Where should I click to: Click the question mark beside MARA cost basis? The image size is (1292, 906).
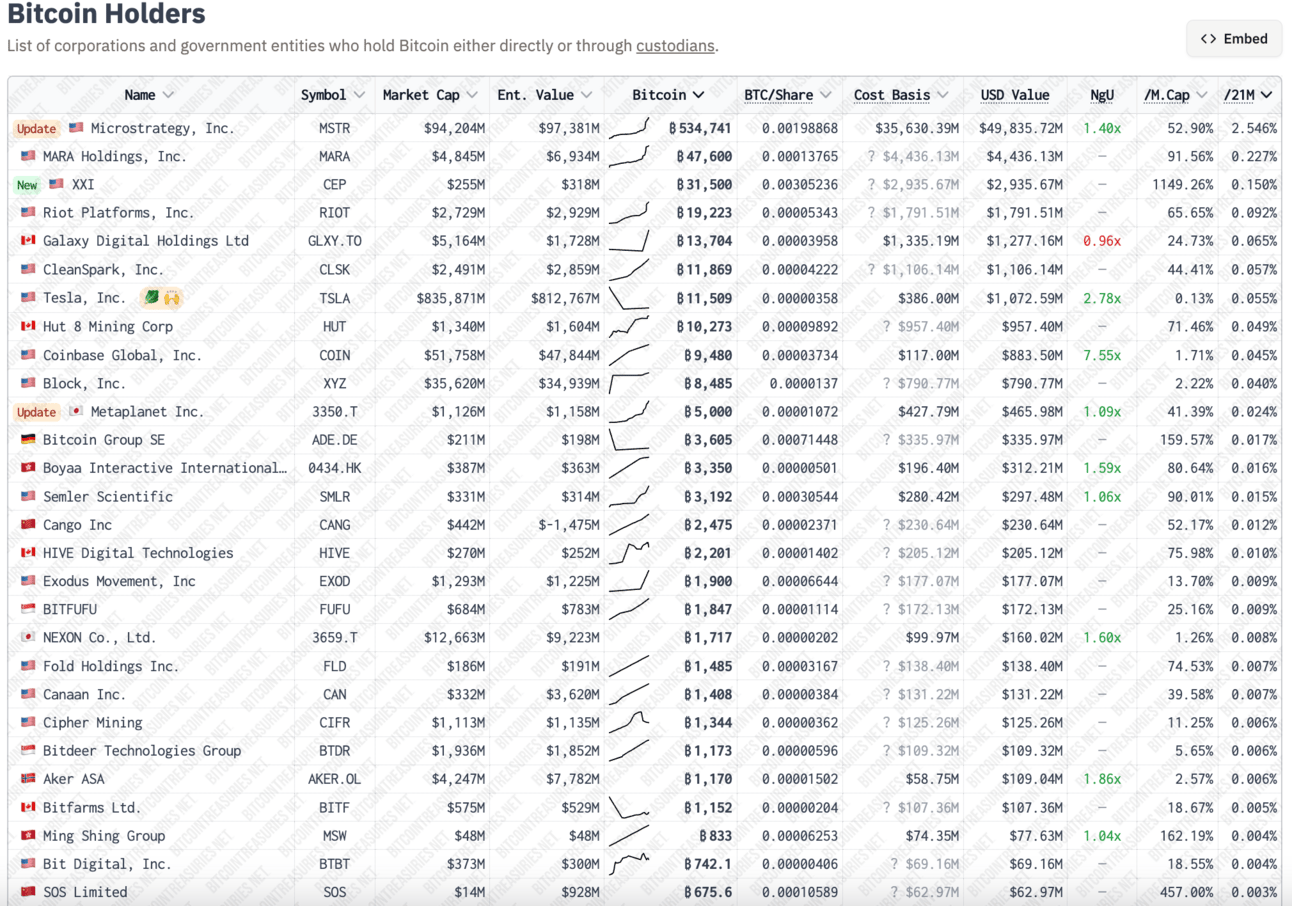(871, 156)
